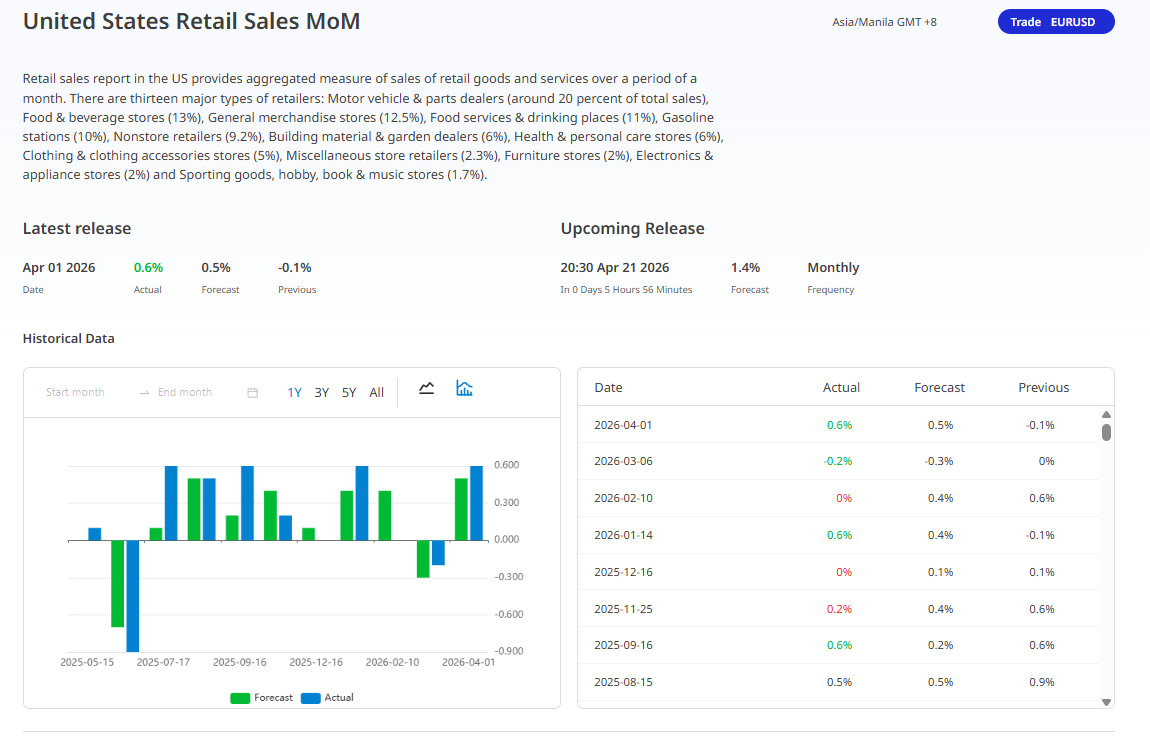Screen dimensions: 1150x743
Task: Show All historical data range
Action: click(376, 393)
